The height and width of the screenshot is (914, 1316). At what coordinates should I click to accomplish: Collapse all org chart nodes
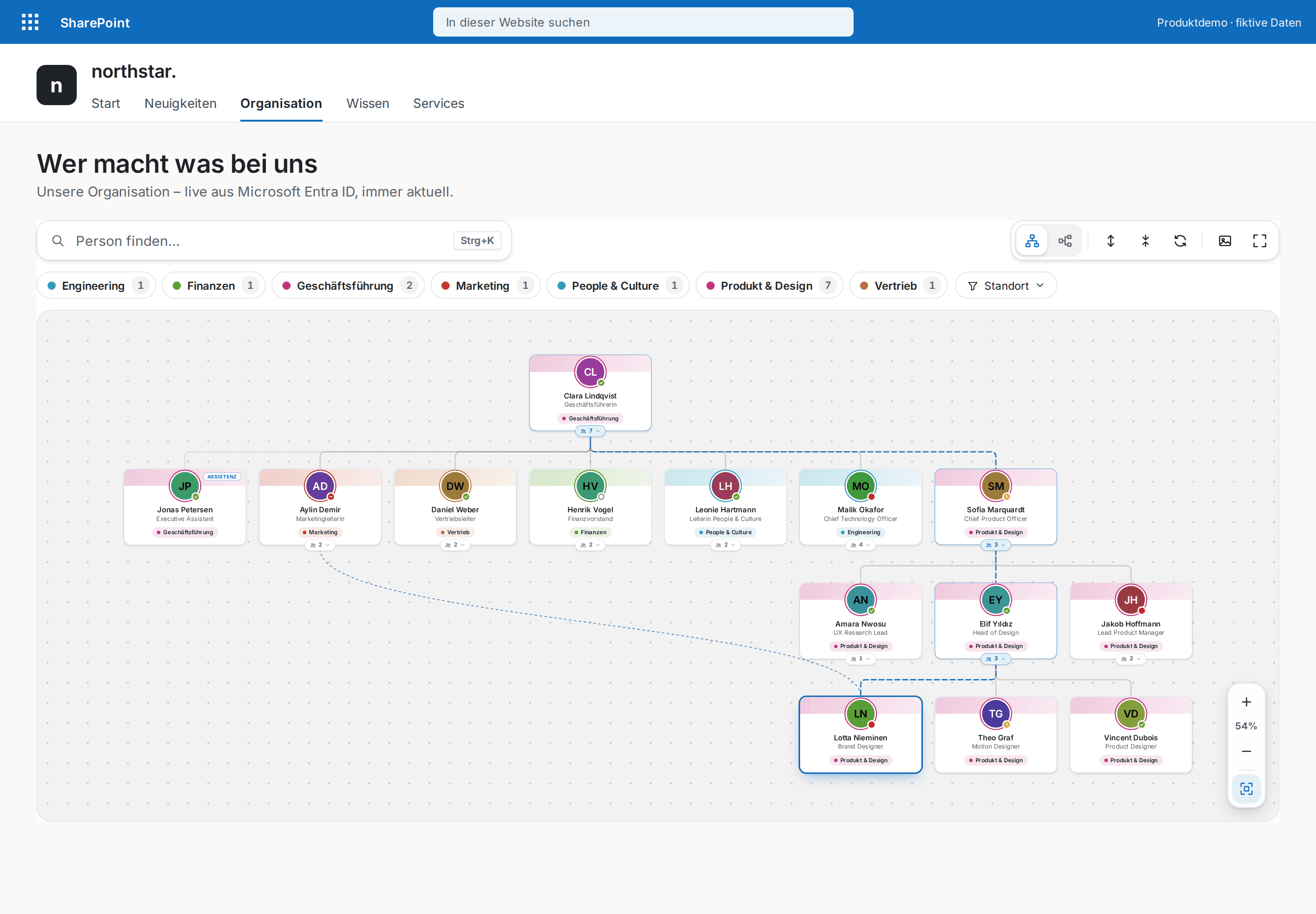click(x=1146, y=240)
